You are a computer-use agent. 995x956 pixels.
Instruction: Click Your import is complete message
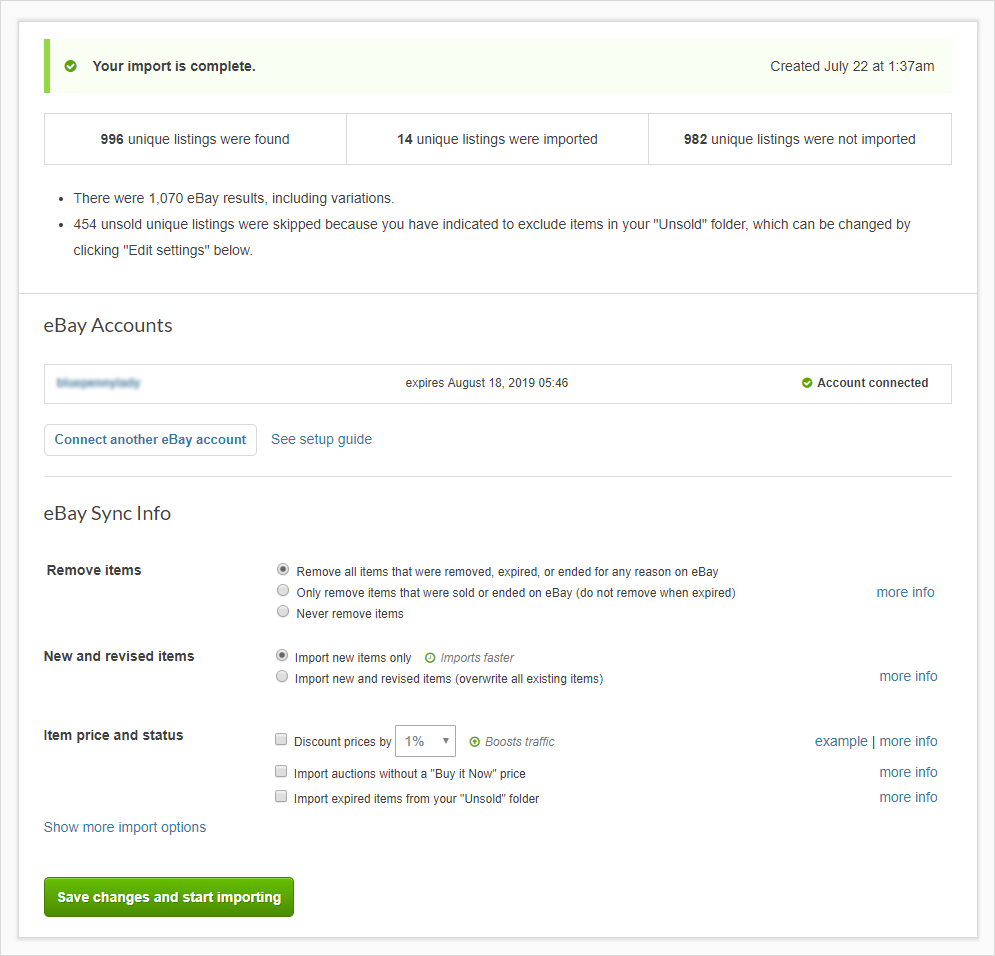[x=174, y=66]
